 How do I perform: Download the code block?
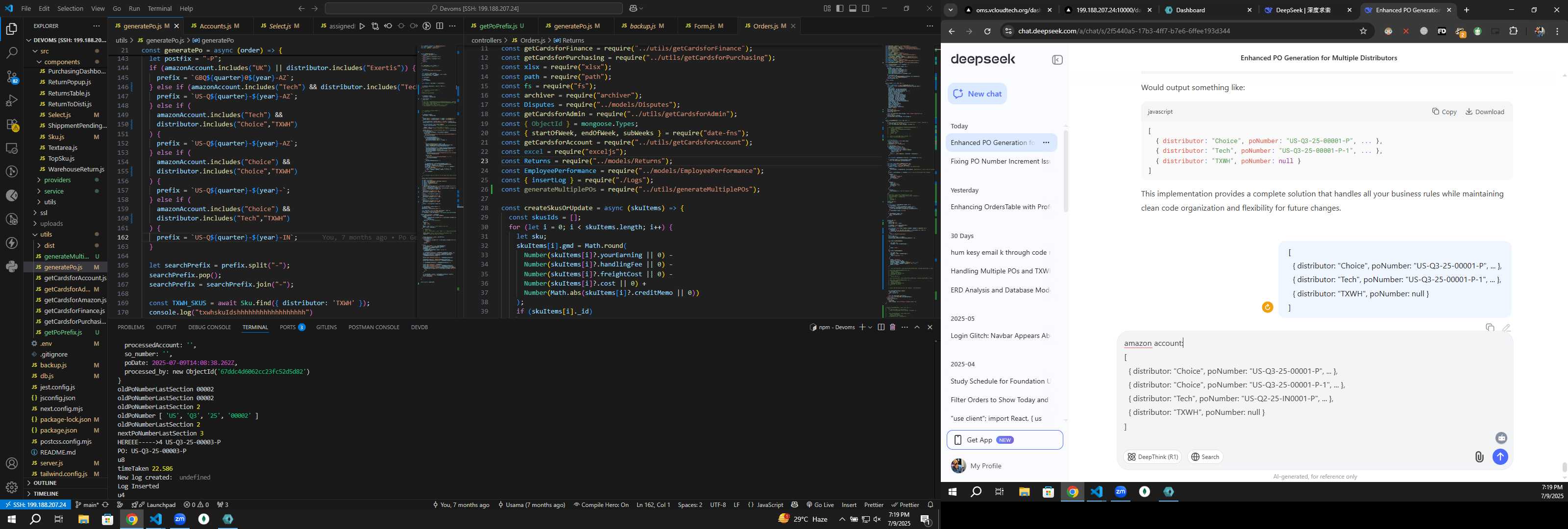coord(1484,112)
